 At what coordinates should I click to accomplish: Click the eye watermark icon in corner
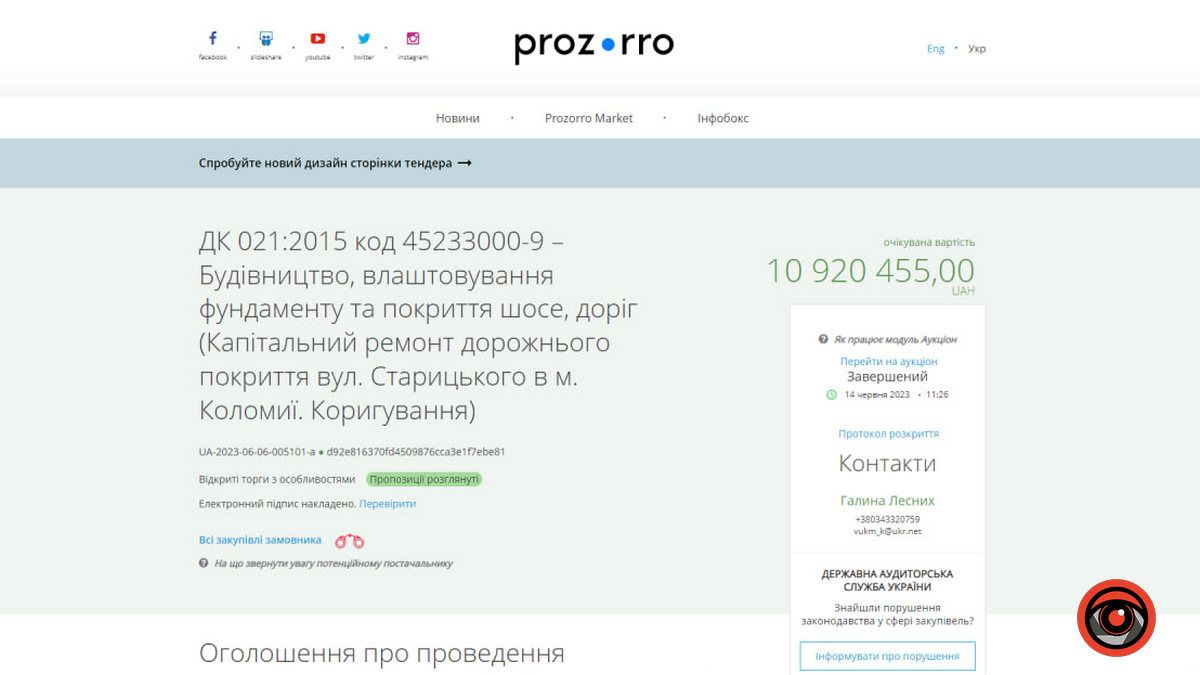(1116, 618)
